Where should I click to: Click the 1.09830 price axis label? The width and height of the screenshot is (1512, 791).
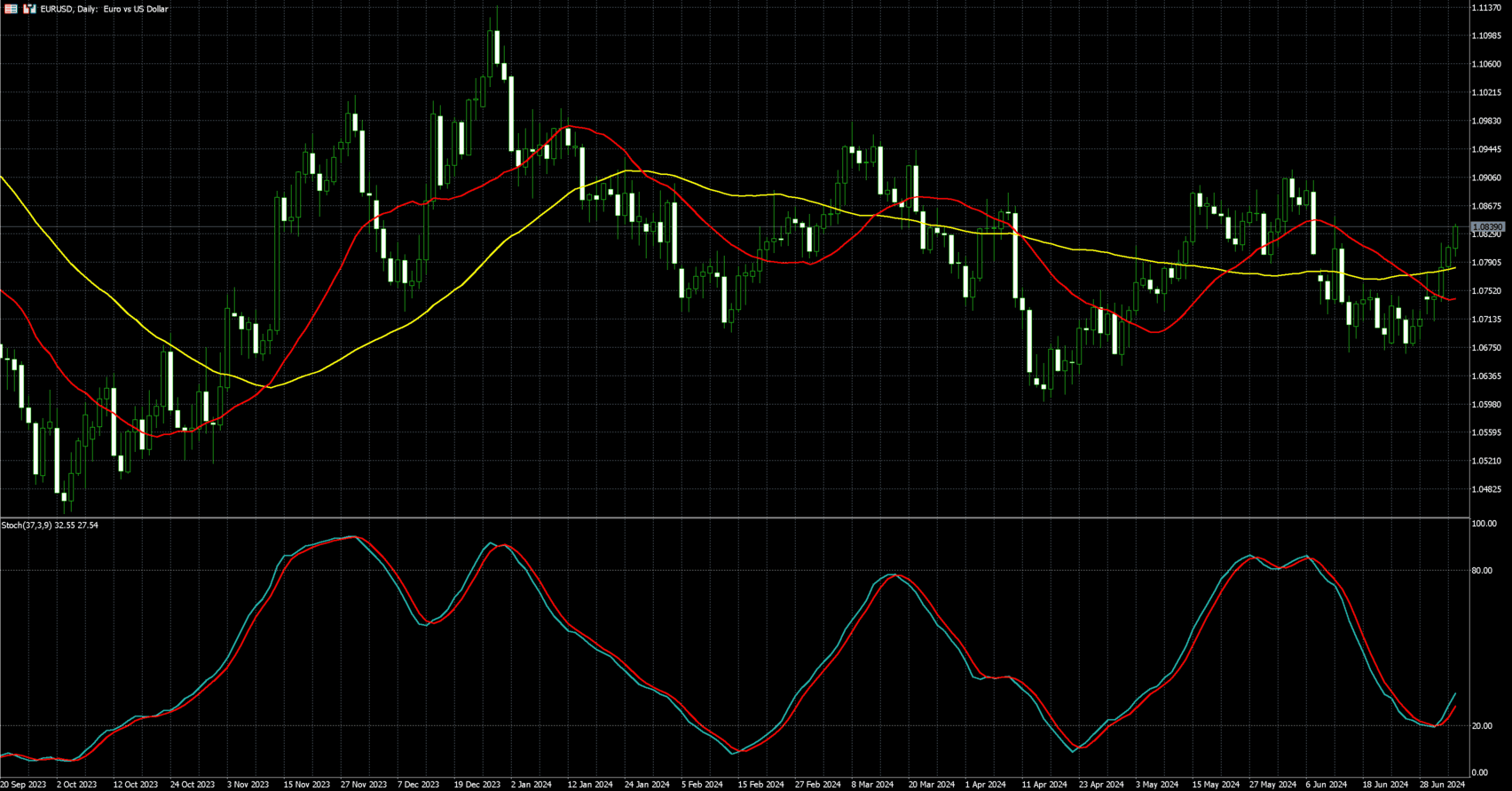point(1486,122)
